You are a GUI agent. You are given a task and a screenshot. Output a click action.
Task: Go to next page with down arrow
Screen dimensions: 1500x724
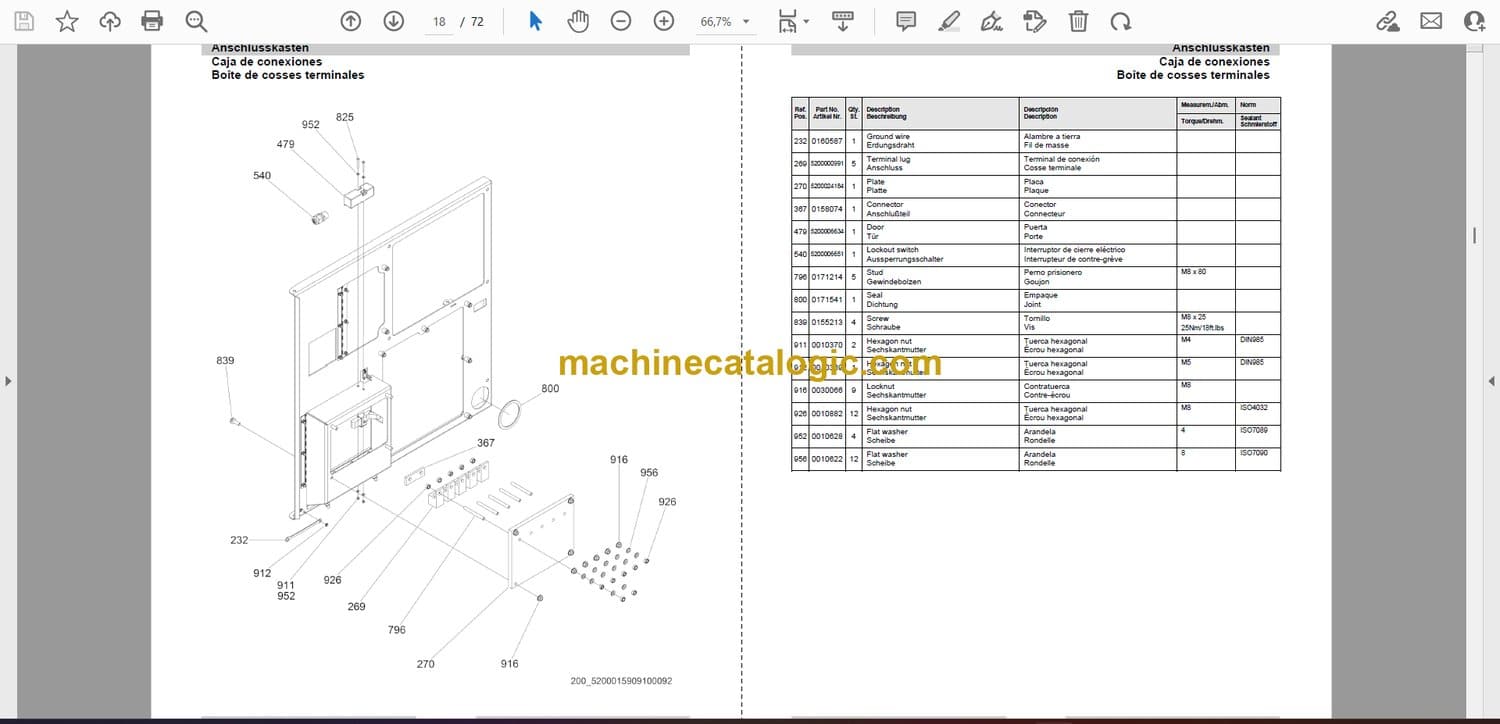coord(393,21)
